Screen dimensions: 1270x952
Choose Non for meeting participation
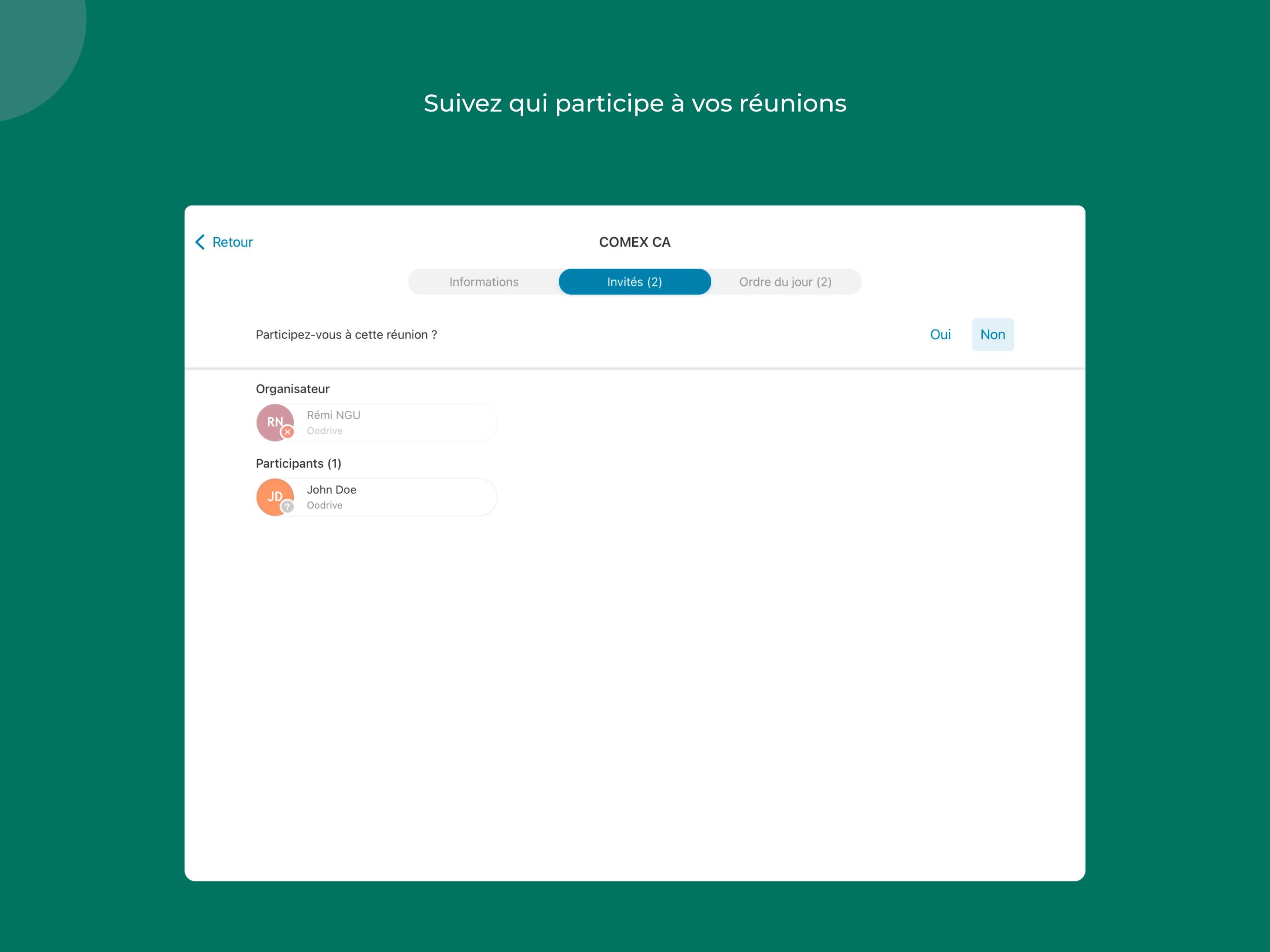992,334
